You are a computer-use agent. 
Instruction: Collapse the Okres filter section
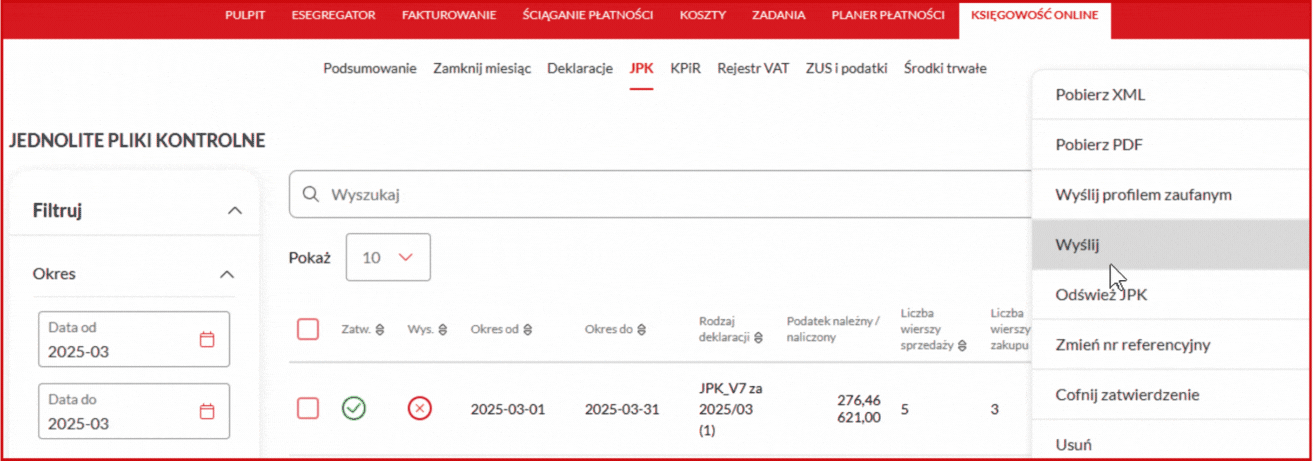tap(227, 274)
